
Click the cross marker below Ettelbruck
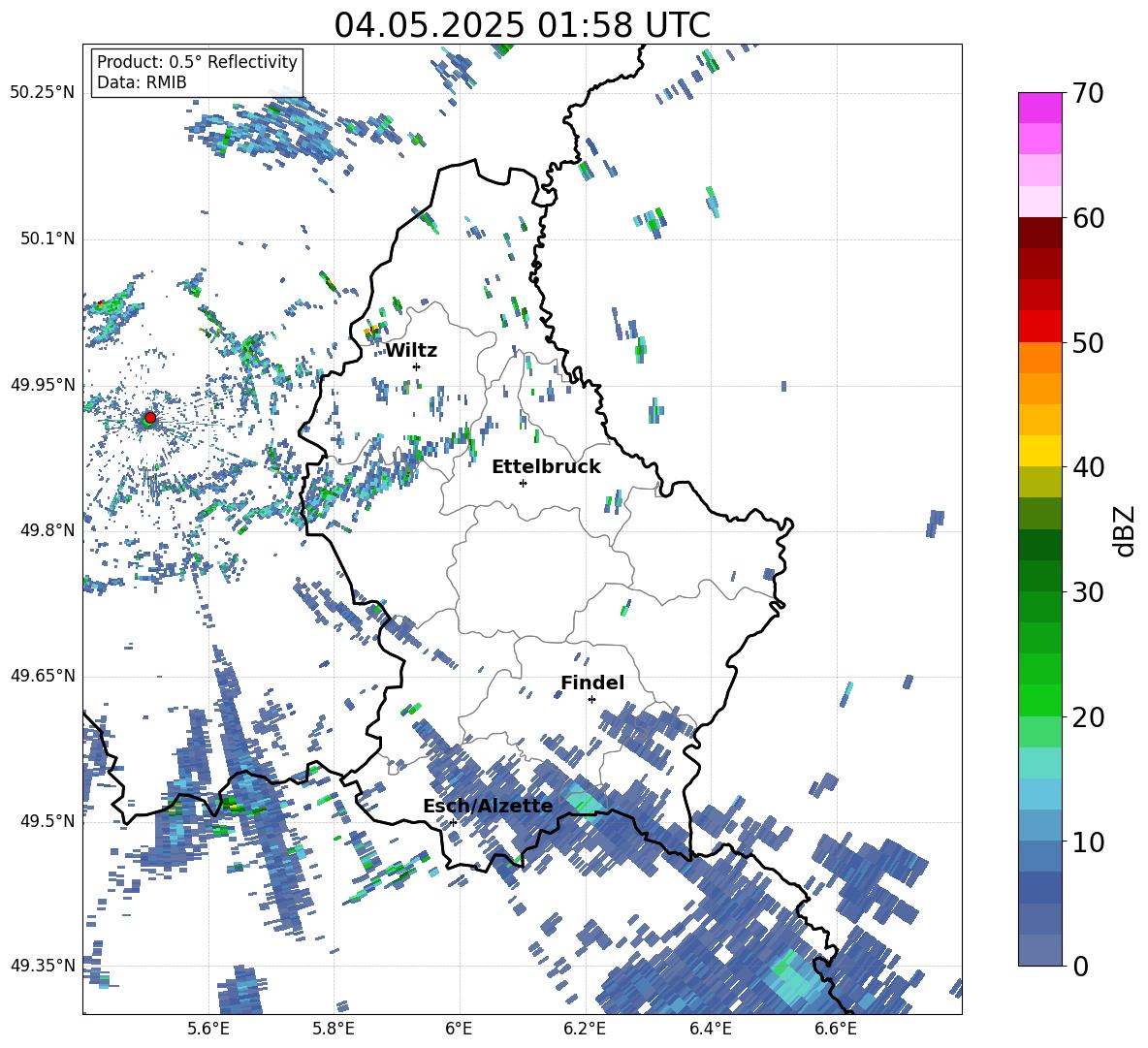(x=523, y=483)
